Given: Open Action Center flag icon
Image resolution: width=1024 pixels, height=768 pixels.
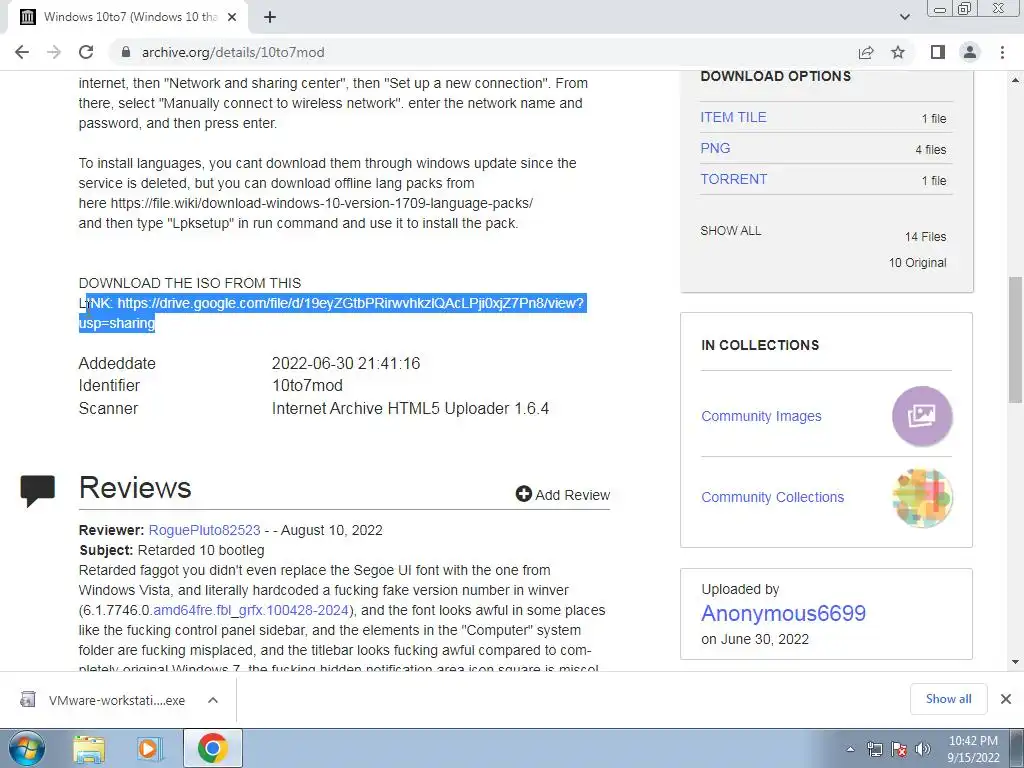Looking at the screenshot, I should 899,750.
